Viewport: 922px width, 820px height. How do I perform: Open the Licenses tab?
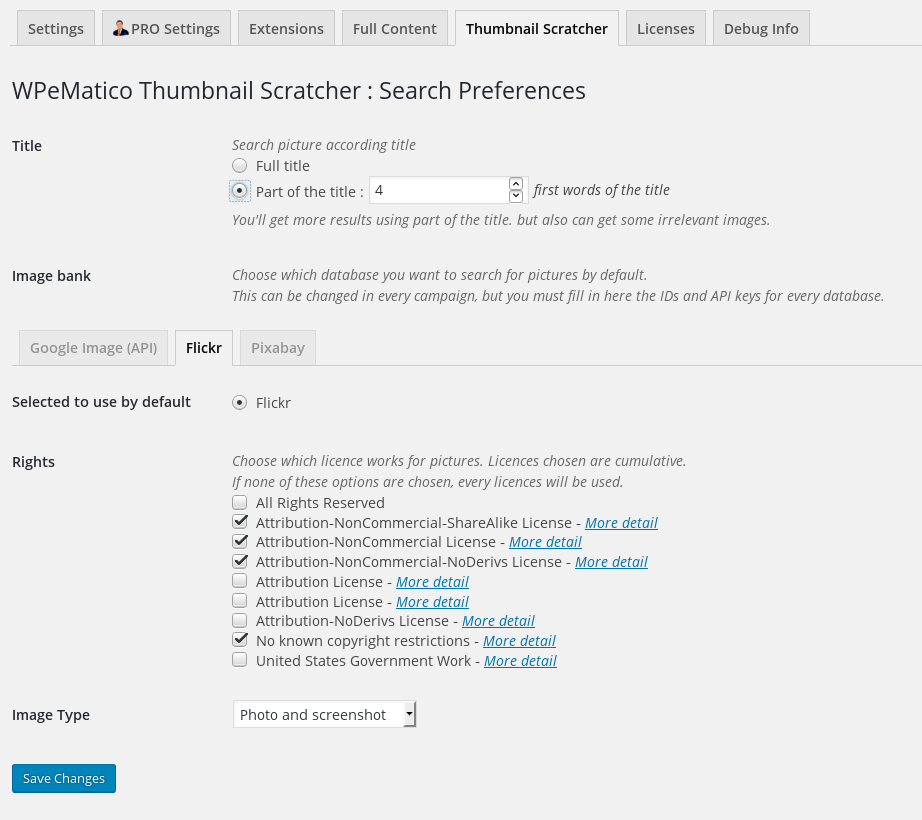point(666,28)
